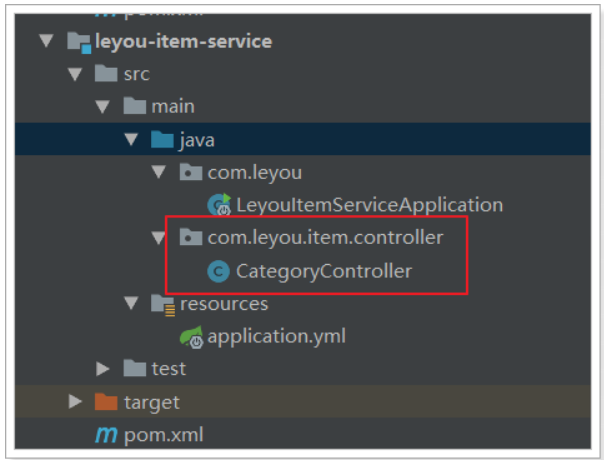
Task: Click the application.yml Spring config icon
Action: coord(191,337)
